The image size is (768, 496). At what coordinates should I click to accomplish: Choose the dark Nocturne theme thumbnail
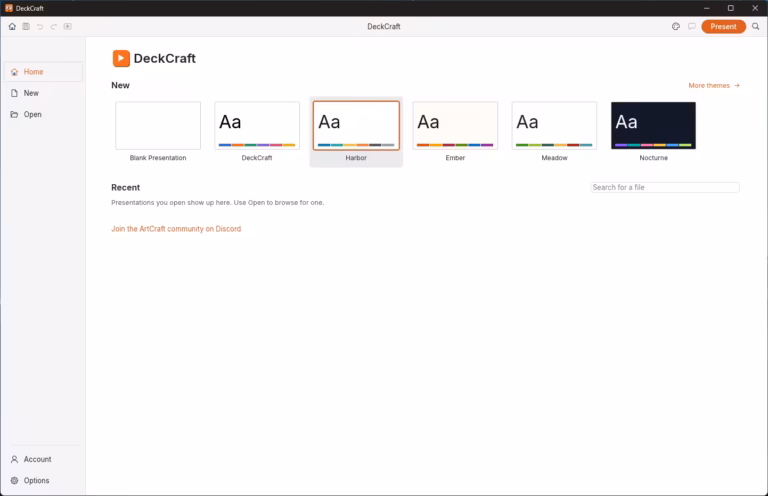coord(653,125)
